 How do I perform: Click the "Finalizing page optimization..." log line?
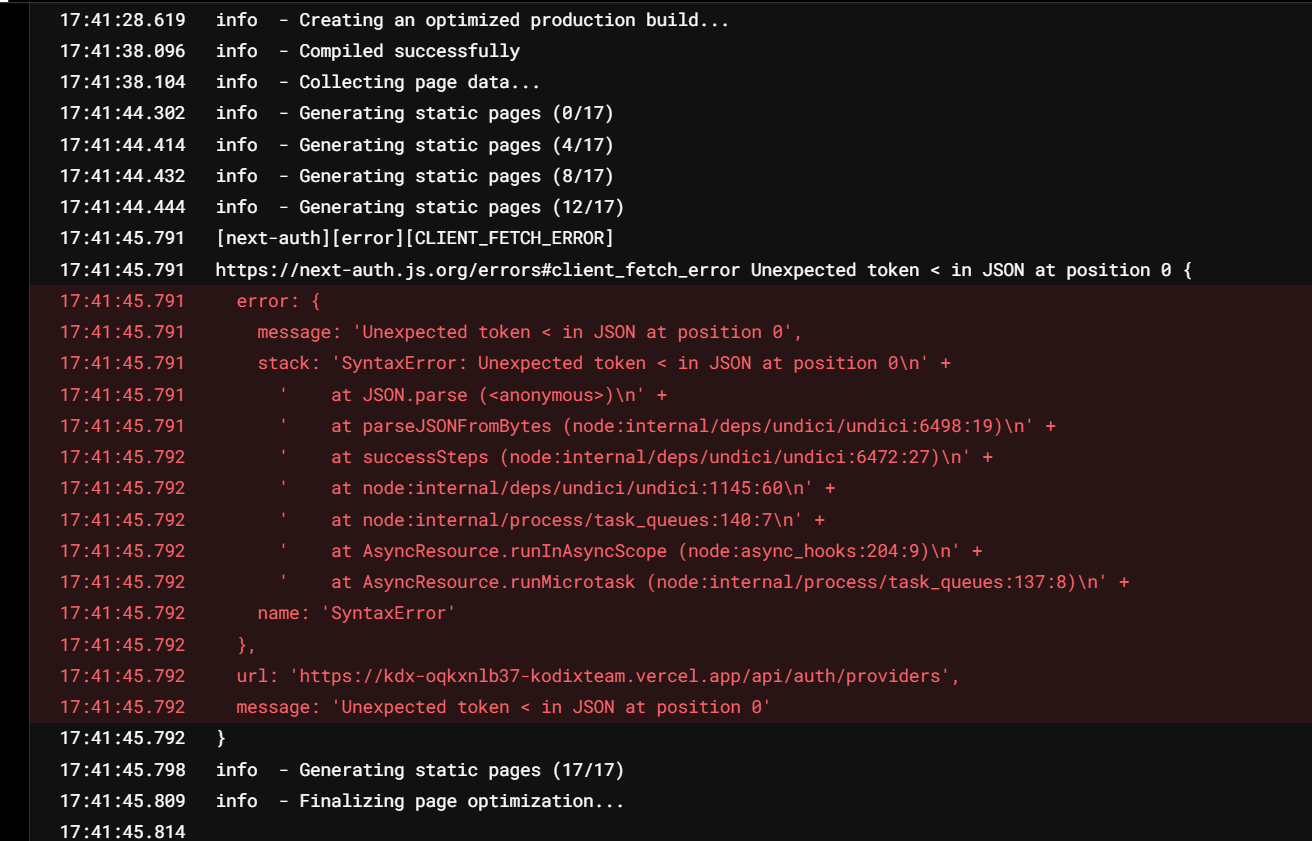click(461, 801)
